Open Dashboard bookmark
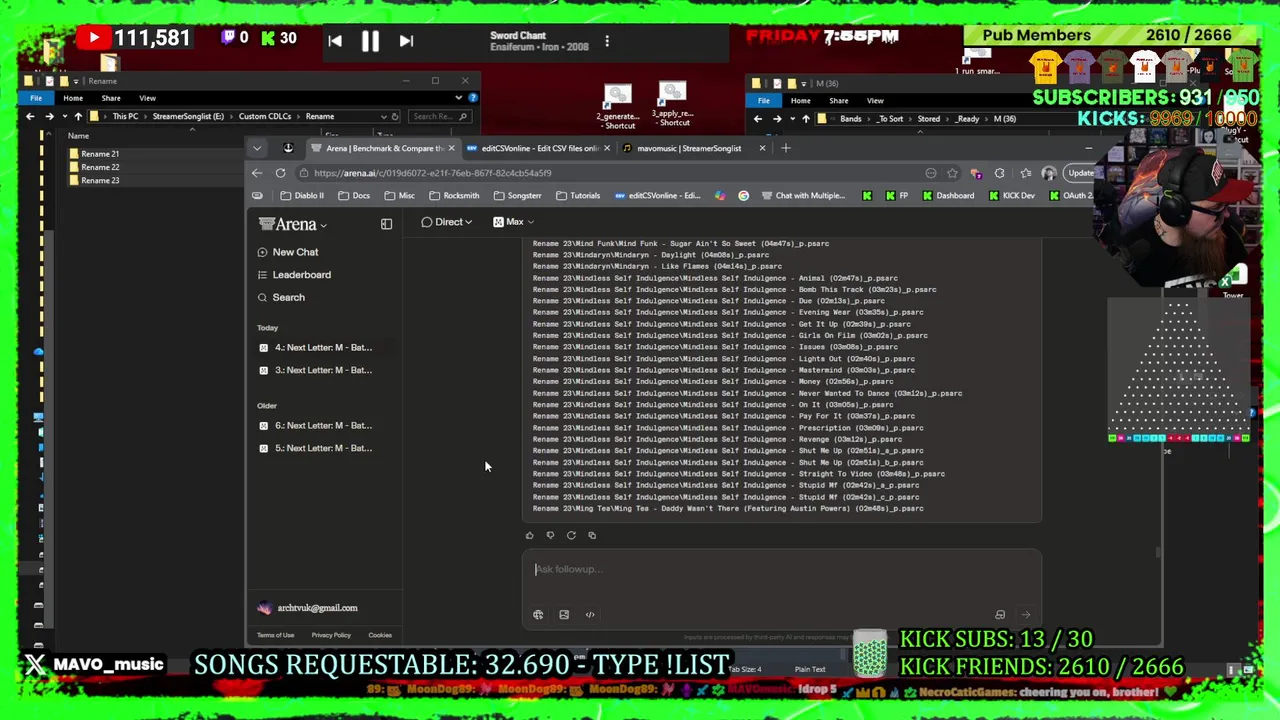 [948, 196]
